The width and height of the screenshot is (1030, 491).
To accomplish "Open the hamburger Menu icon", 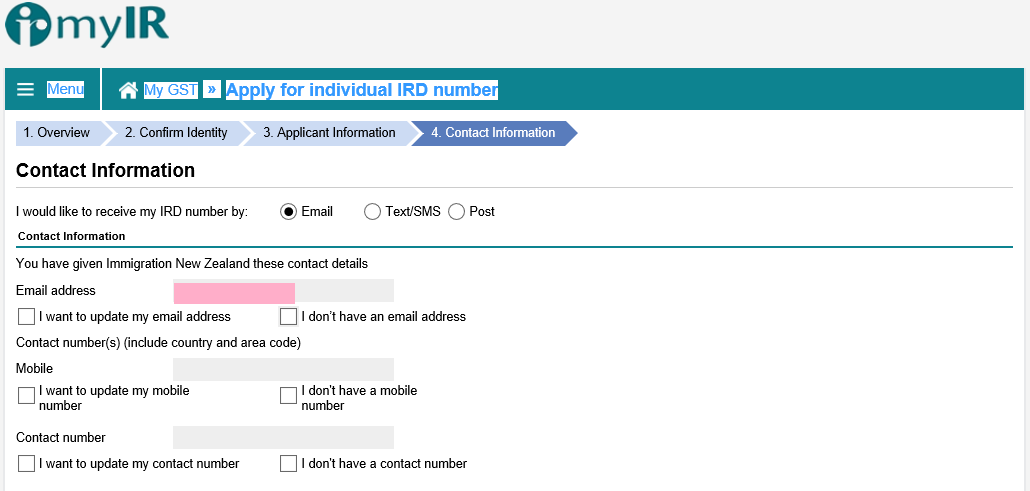I will (26, 90).
